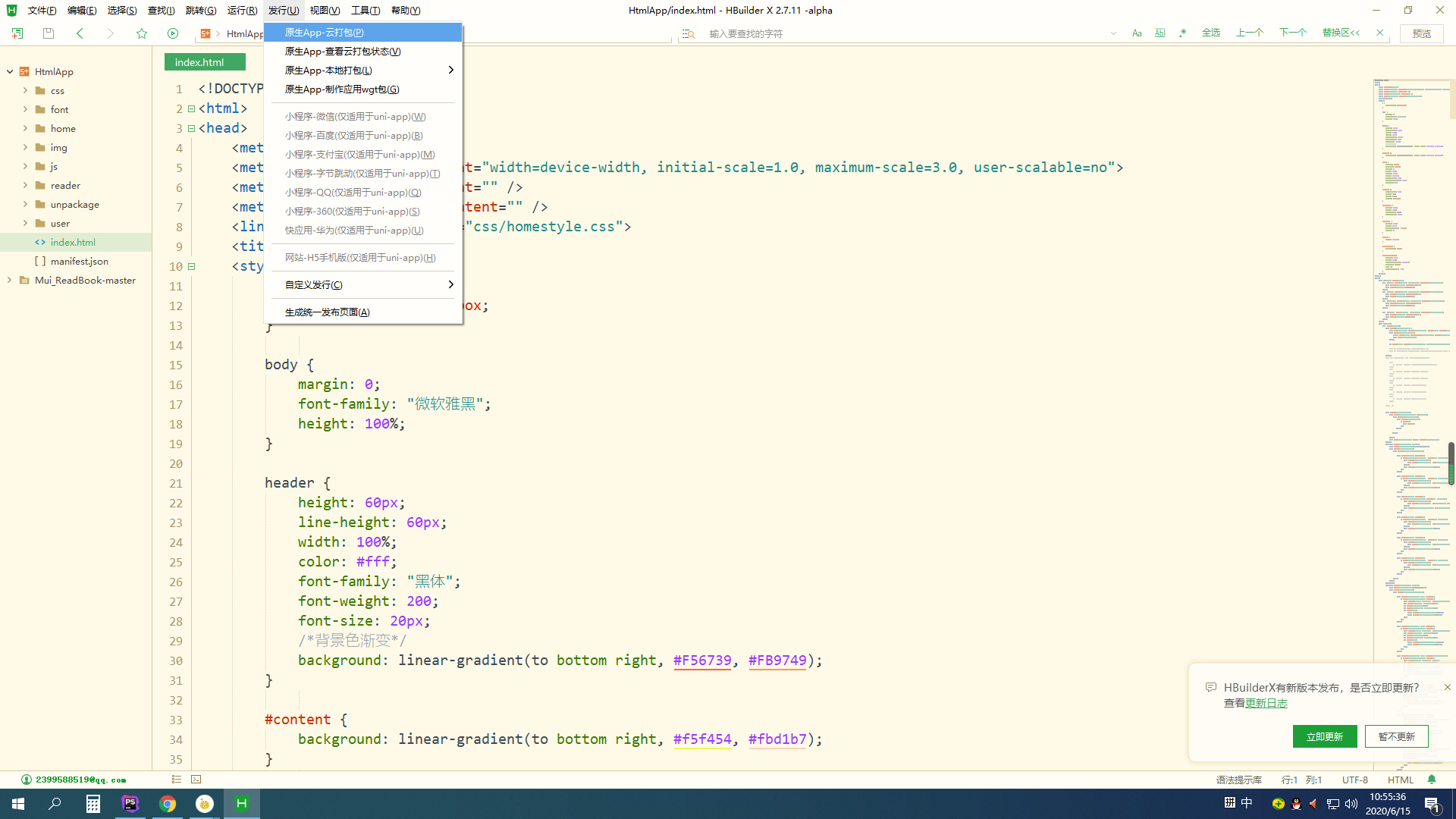The image size is (1456, 819).
Task: Click the outline list icon in status bar
Action: (x=177, y=780)
